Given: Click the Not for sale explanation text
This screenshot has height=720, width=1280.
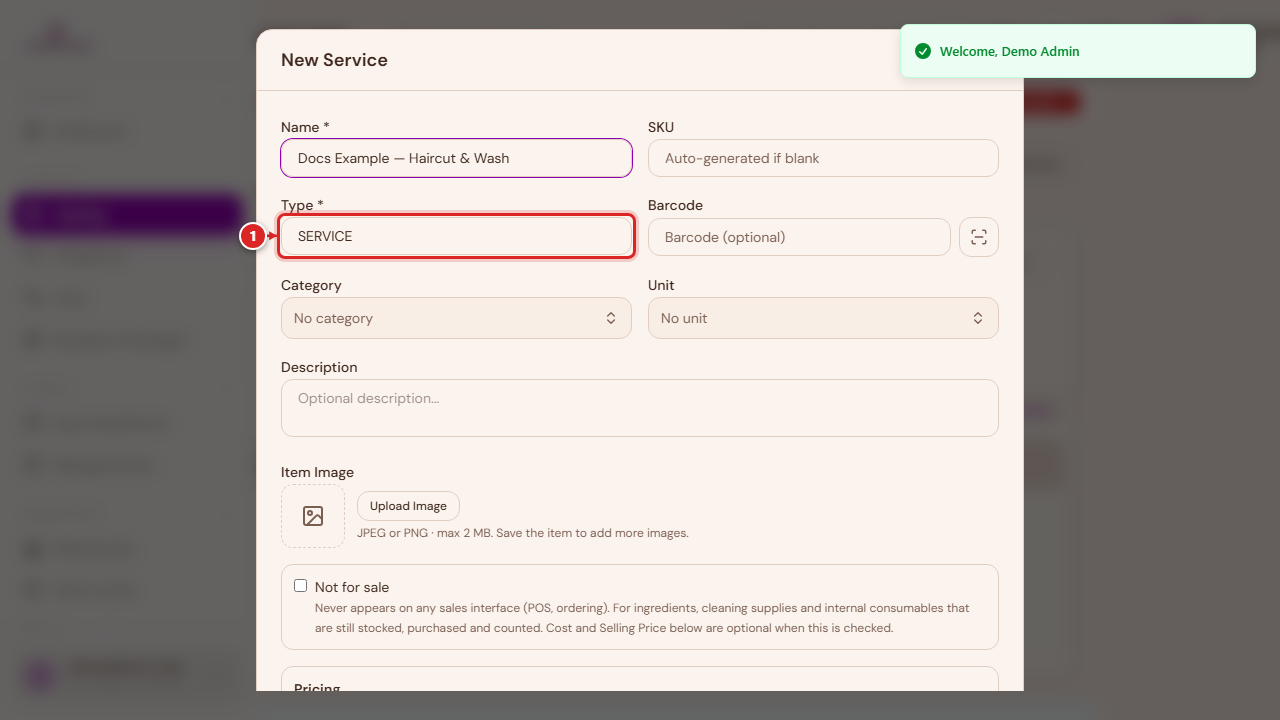Looking at the screenshot, I should pyautogui.click(x=642, y=618).
